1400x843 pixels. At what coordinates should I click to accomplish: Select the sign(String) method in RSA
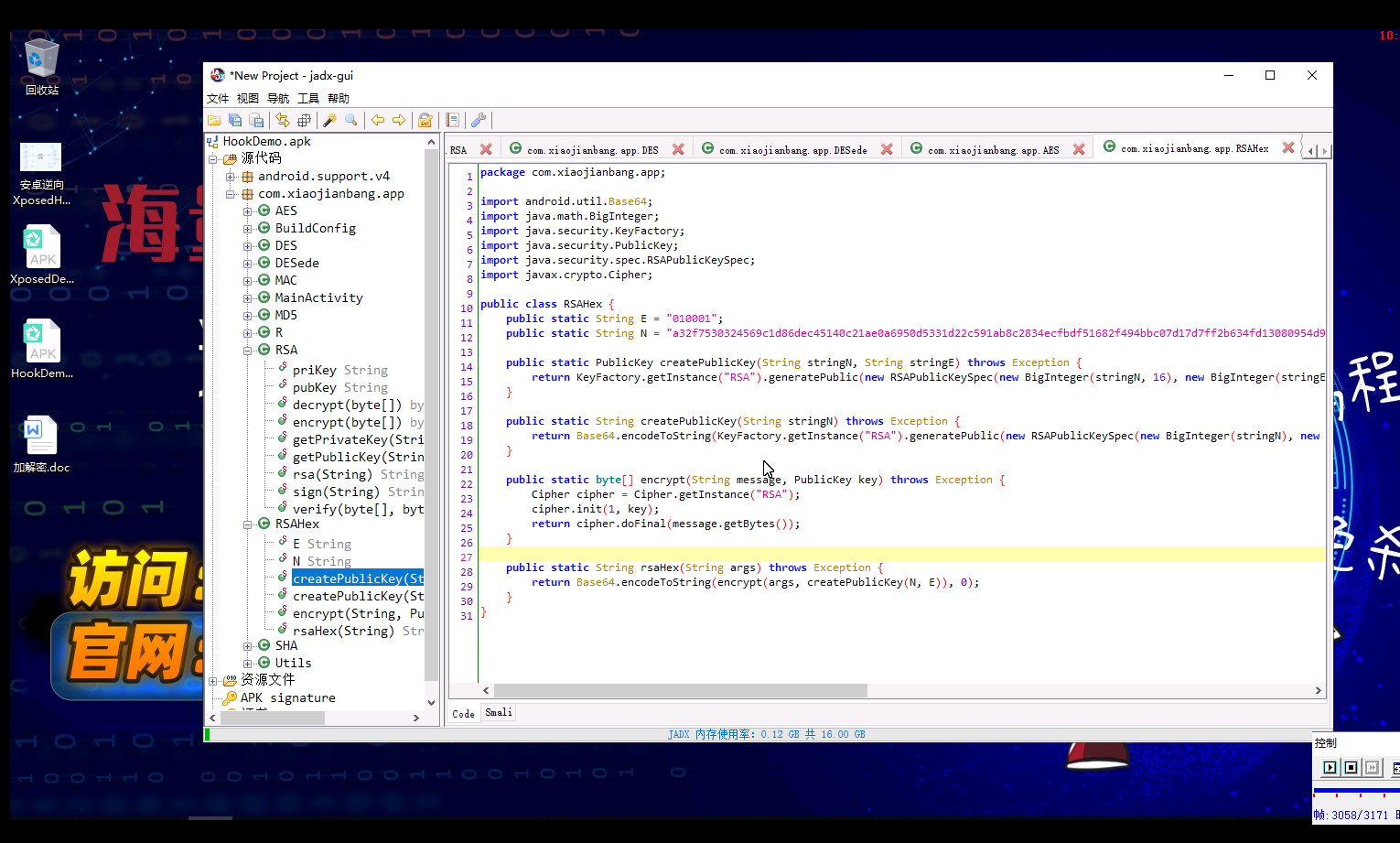[x=358, y=492]
